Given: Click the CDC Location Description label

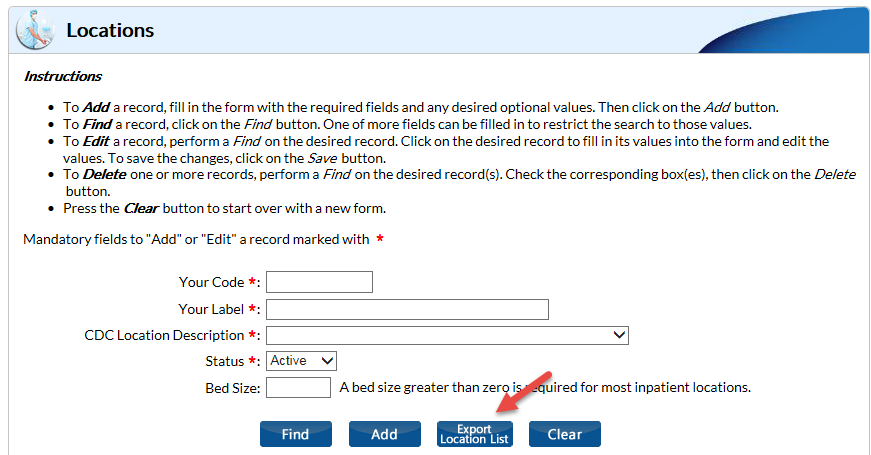Looking at the screenshot, I should (164, 335).
